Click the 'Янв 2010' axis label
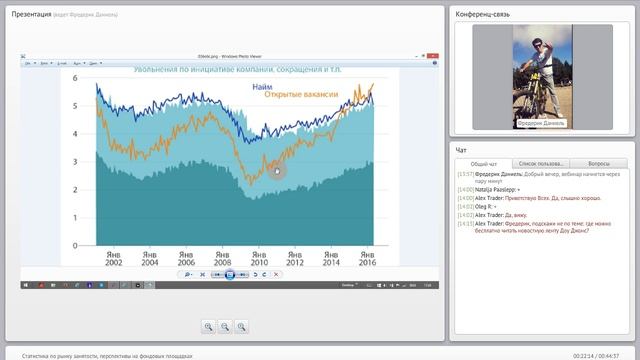Screen dimensions: 640x360 (259, 259)
